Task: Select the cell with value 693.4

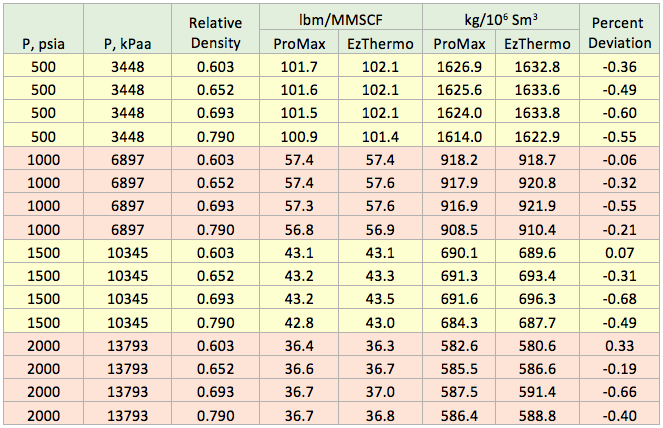Action: [x=537, y=275]
